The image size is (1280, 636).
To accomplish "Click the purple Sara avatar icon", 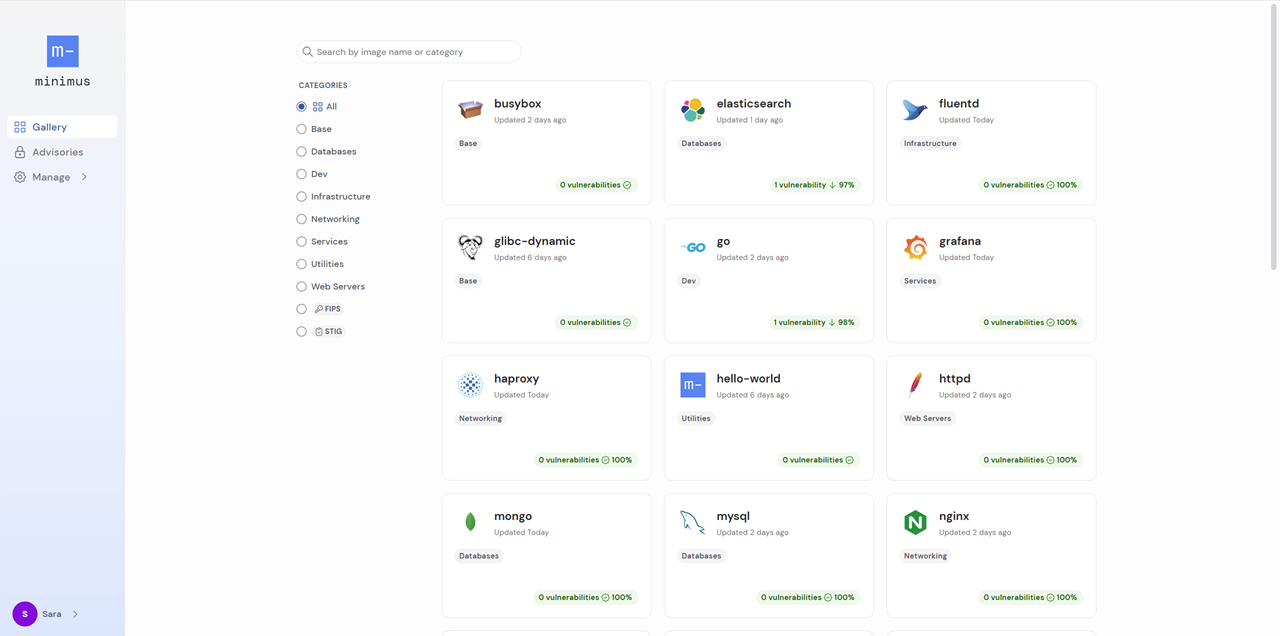I will (x=25, y=614).
